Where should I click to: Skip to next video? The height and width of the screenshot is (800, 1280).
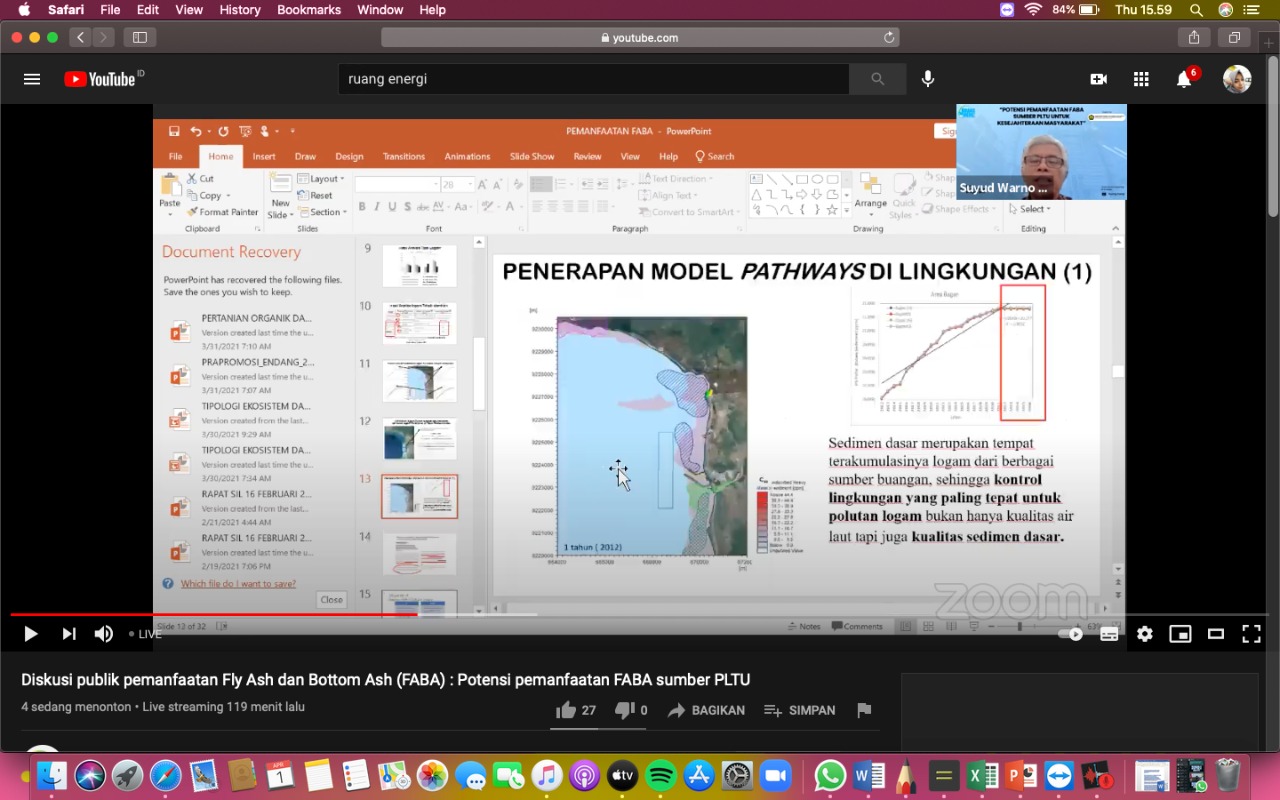68,634
